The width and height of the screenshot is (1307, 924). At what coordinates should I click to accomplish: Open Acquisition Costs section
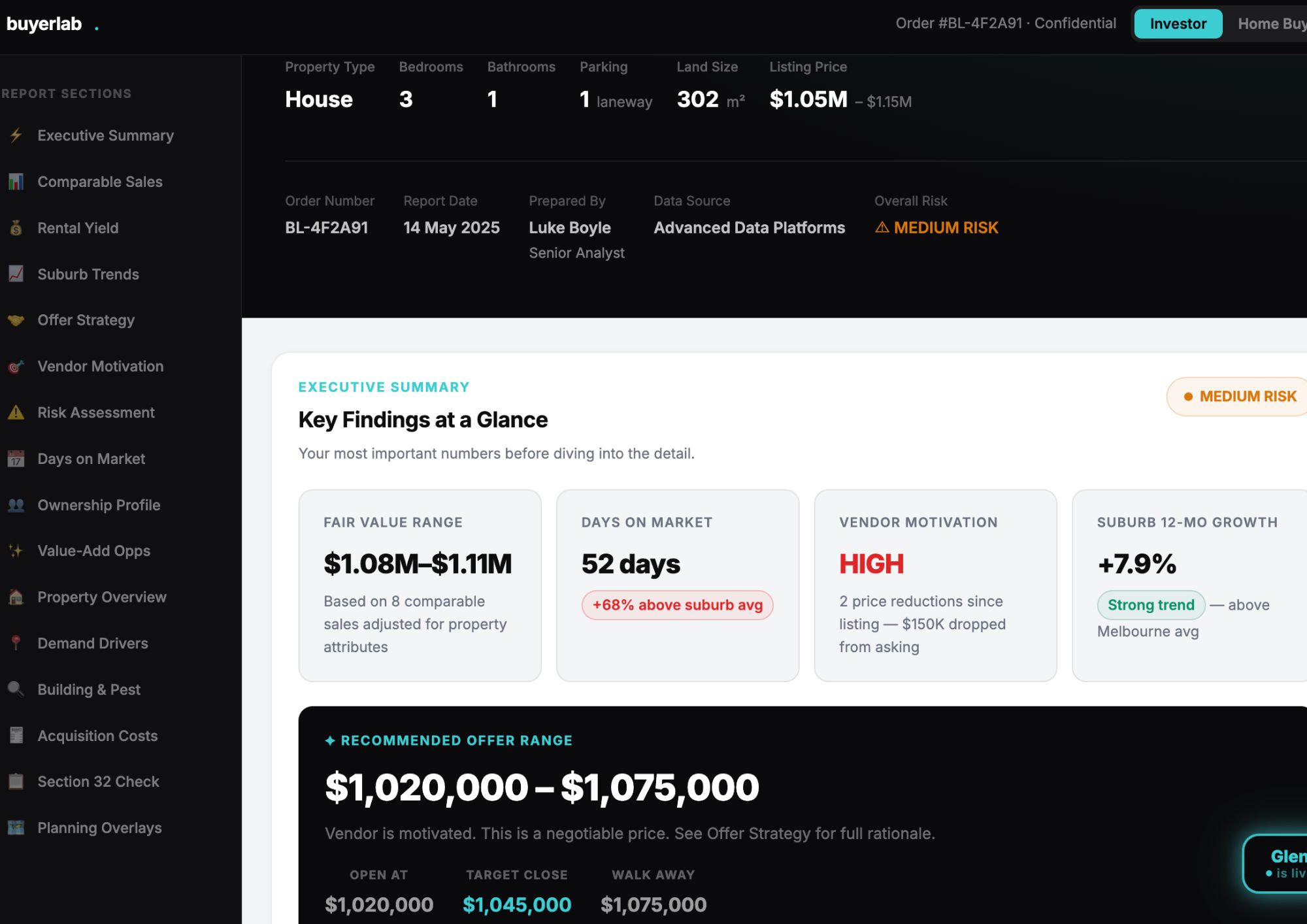(x=97, y=736)
